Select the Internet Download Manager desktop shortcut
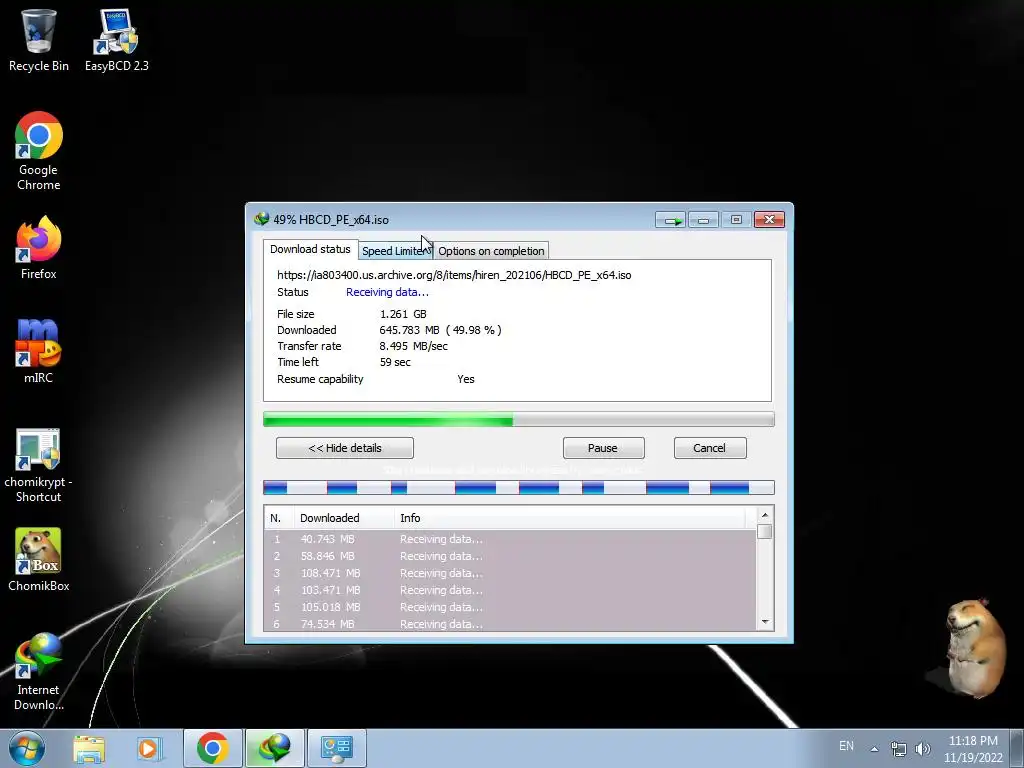 [x=39, y=671]
